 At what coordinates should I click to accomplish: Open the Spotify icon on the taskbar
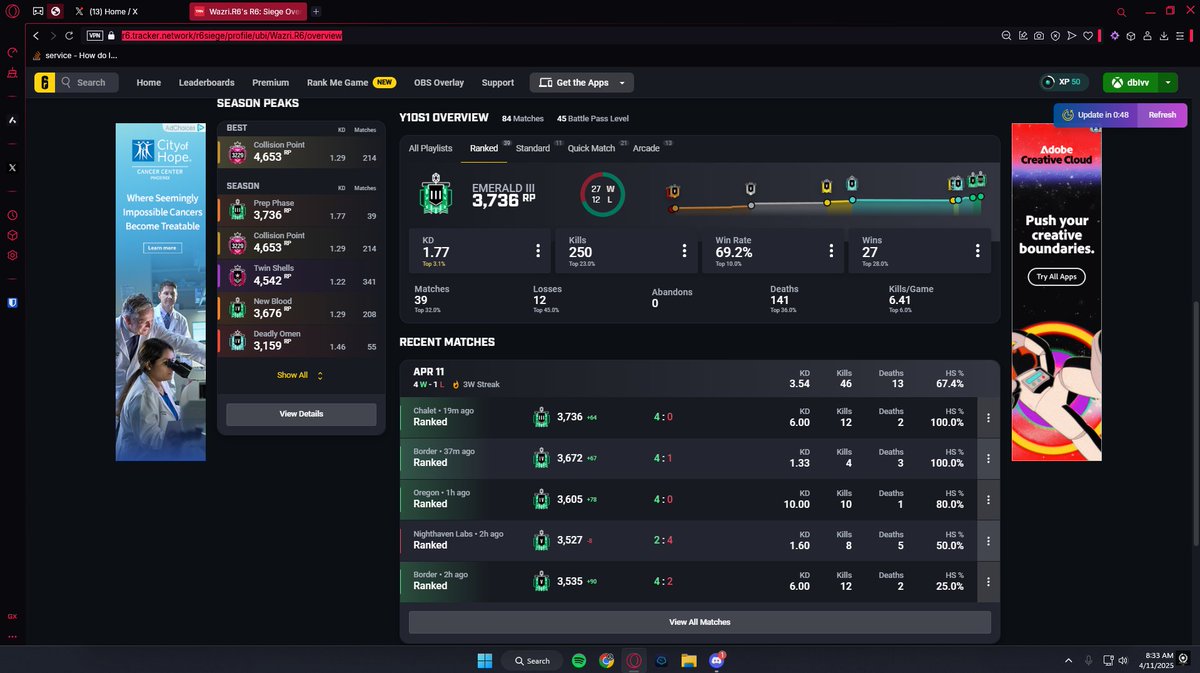[x=579, y=660]
